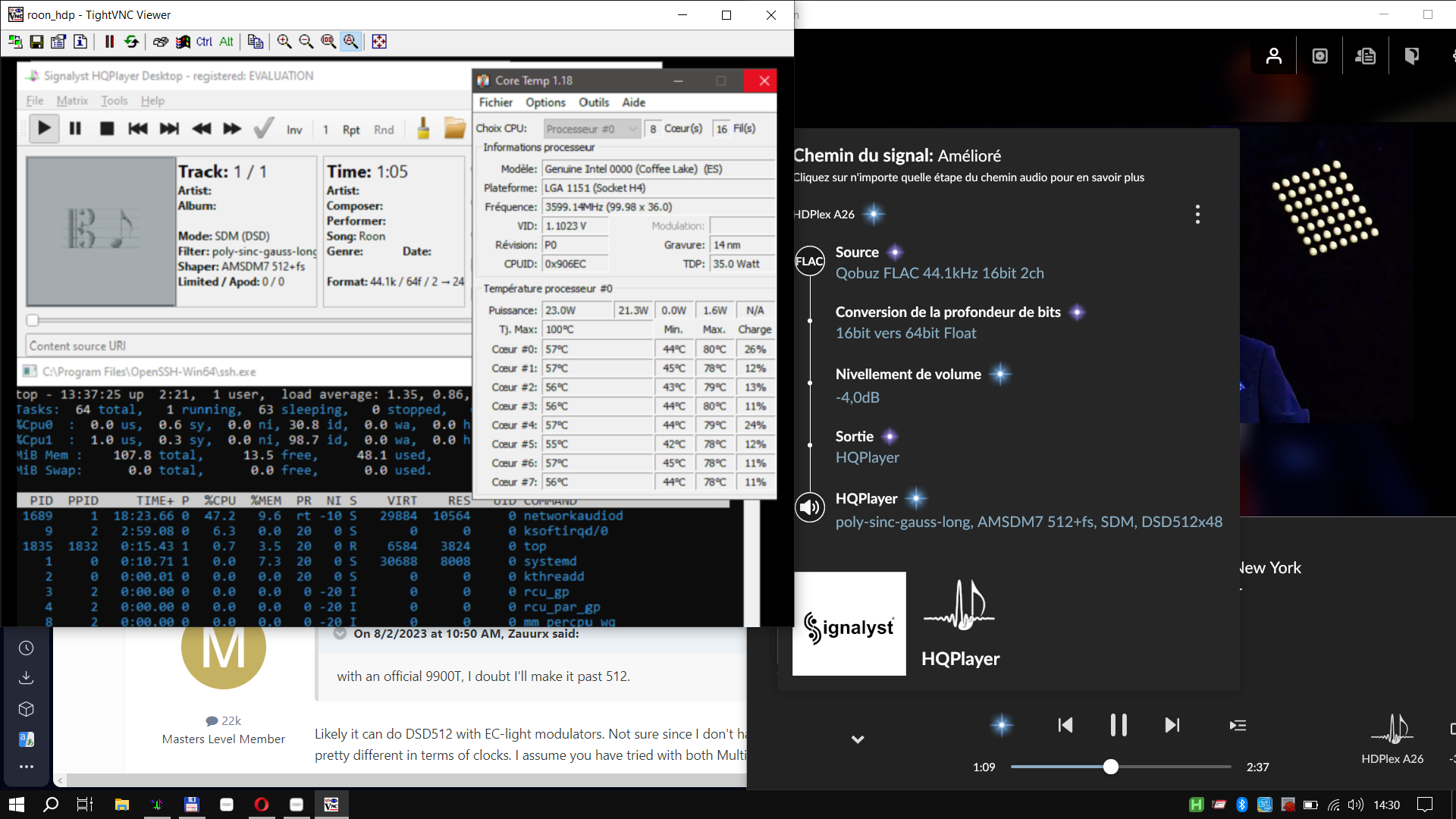This screenshot has height=819, width=1456.
Task: Click HQPlayer Stop button
Action: tap(107, 129)
